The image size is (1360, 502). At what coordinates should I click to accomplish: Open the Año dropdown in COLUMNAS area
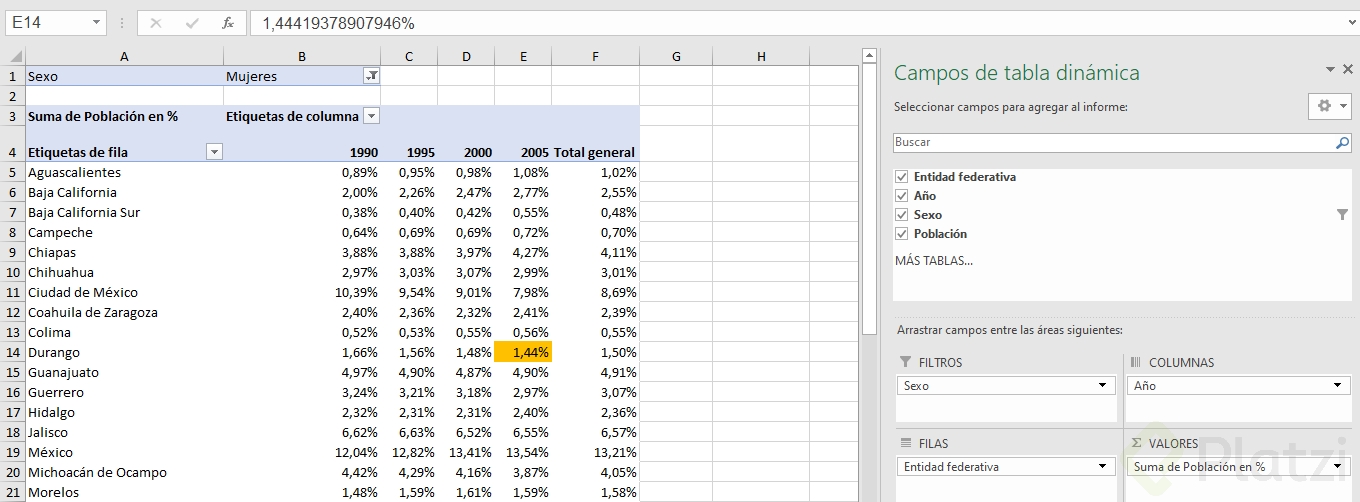pos(1338,385)
